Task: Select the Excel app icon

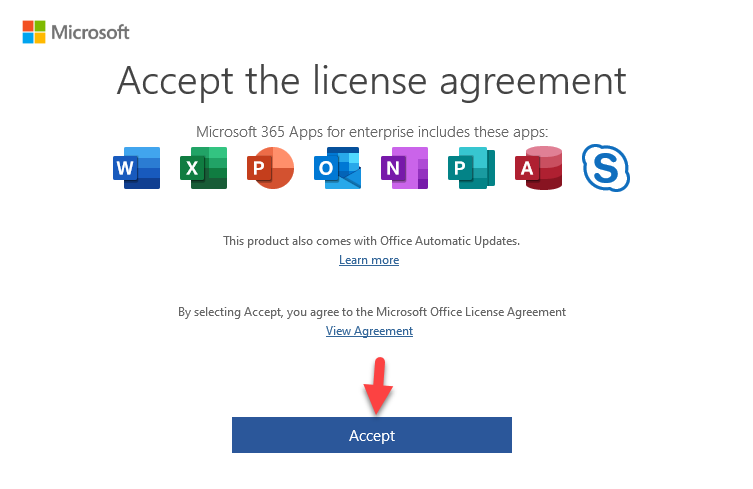Action: tap(203, 168)
